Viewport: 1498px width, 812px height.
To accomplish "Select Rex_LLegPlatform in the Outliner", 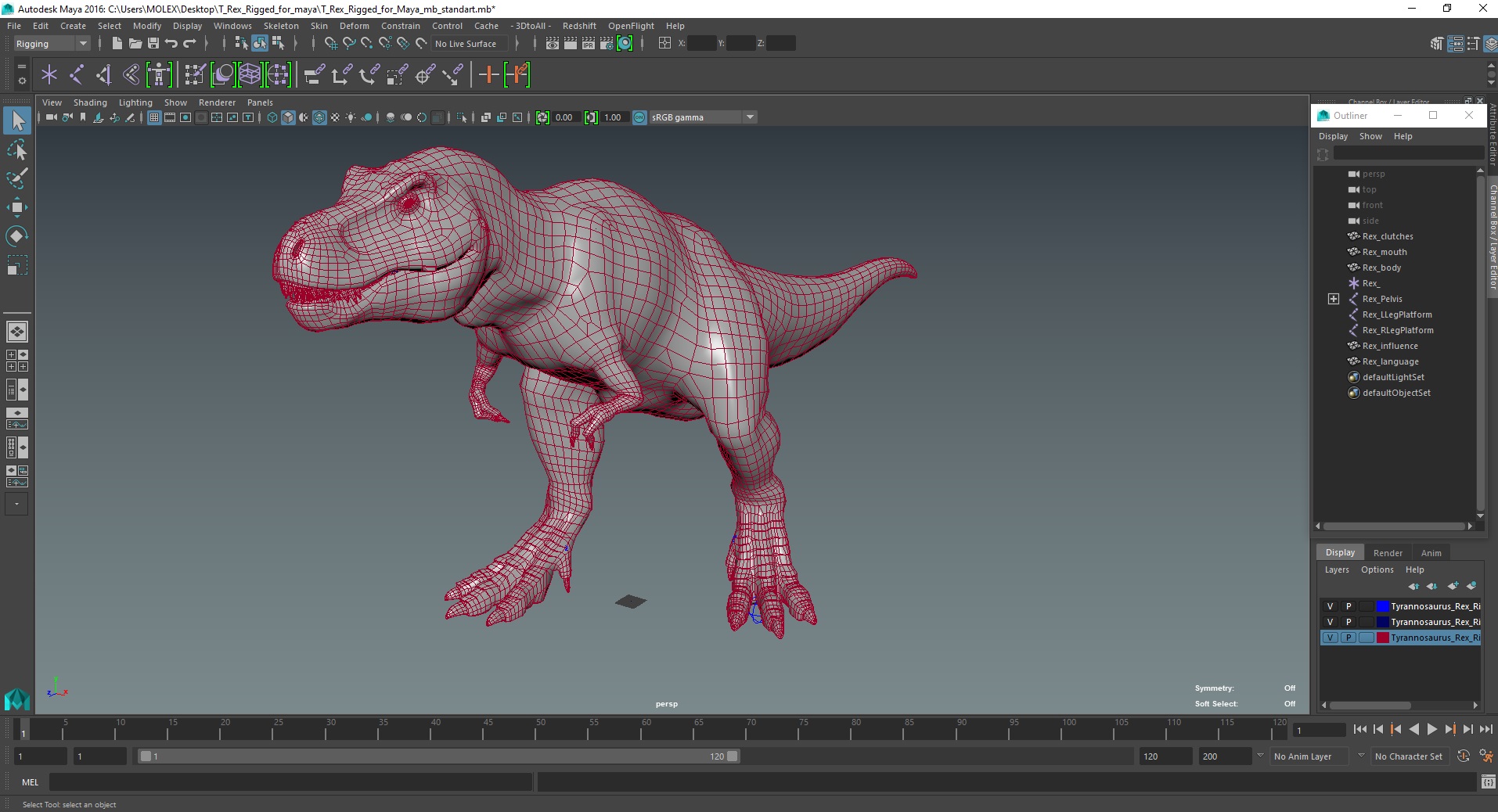I will [x=1397, y=314].
